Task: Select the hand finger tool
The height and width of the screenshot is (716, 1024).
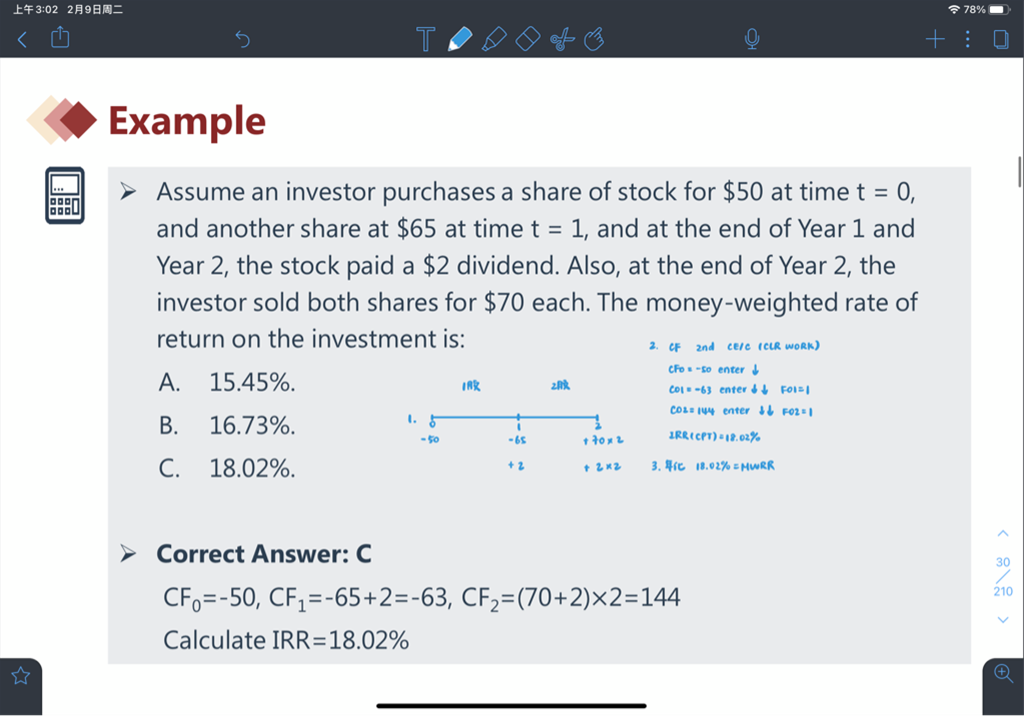Action: pos(594,39)
